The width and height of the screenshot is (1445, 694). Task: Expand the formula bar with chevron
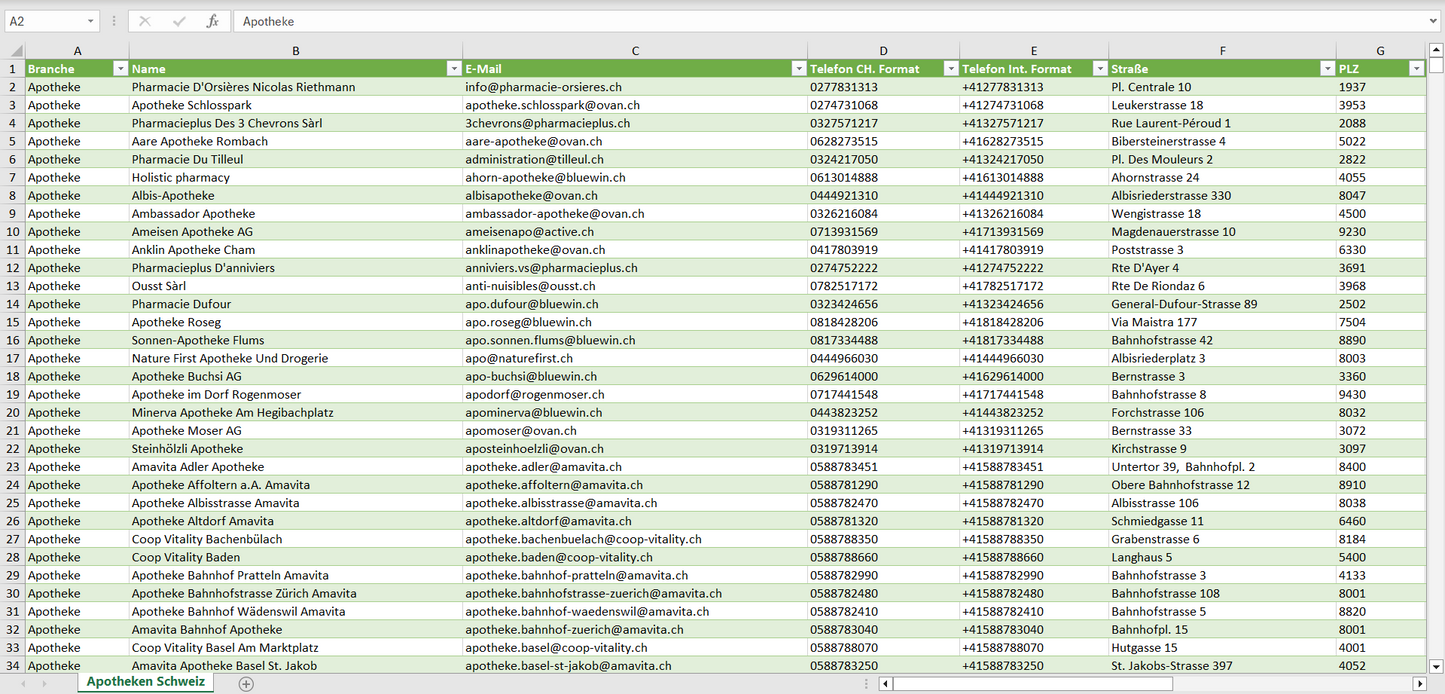tap(1434, 21)
